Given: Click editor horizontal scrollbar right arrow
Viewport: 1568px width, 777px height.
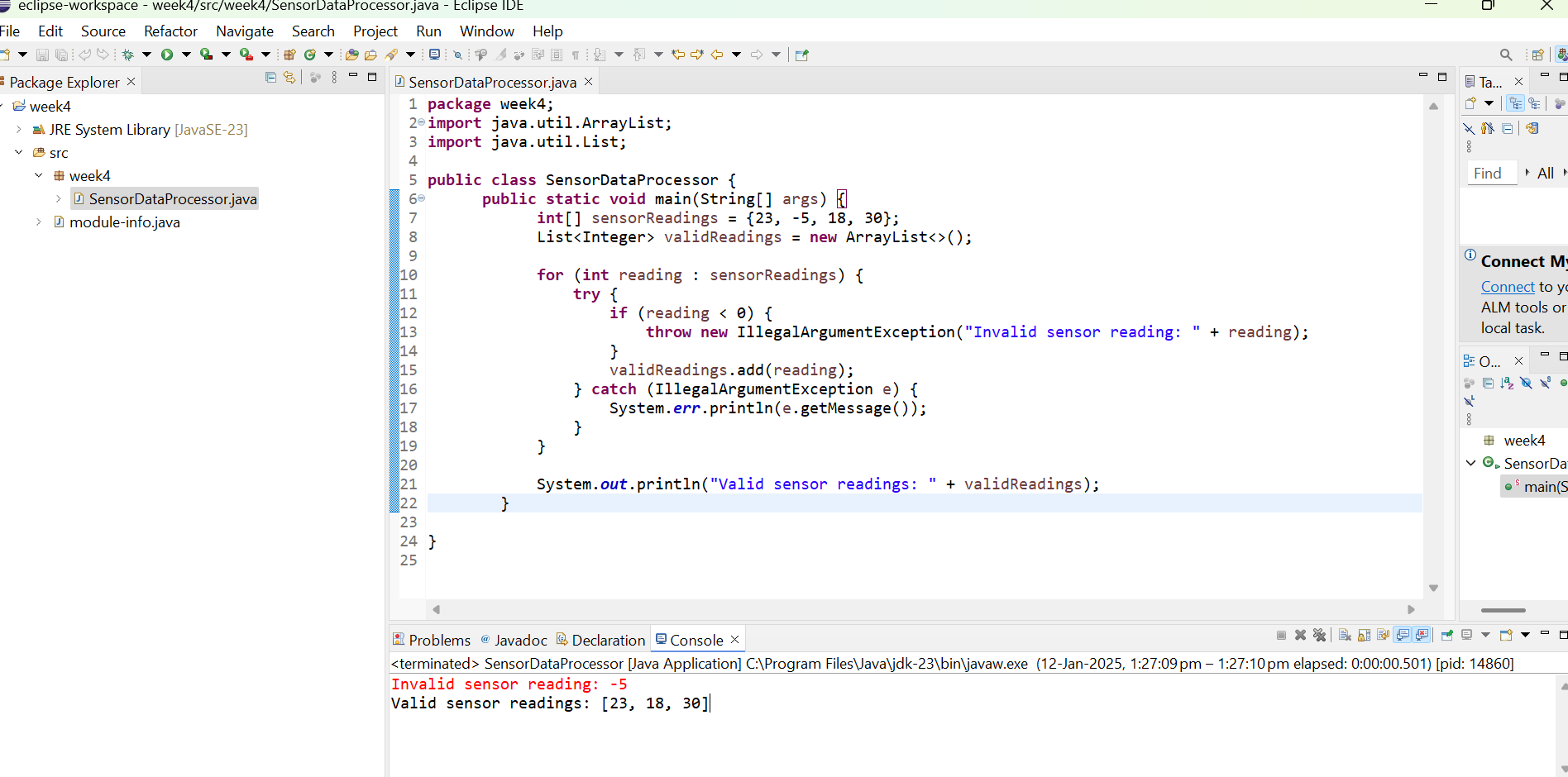Looking at the screenshot, I should (1411, 609).
